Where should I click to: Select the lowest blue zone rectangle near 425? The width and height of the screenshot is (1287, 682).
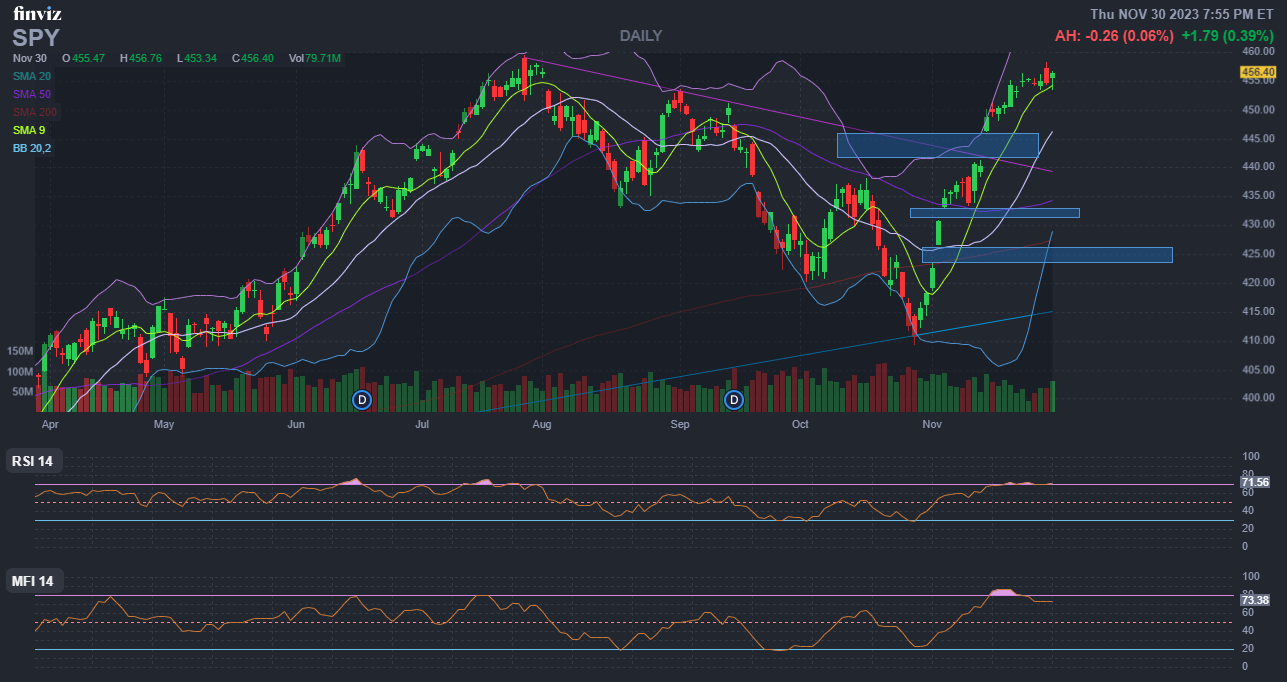[1046, 255]
